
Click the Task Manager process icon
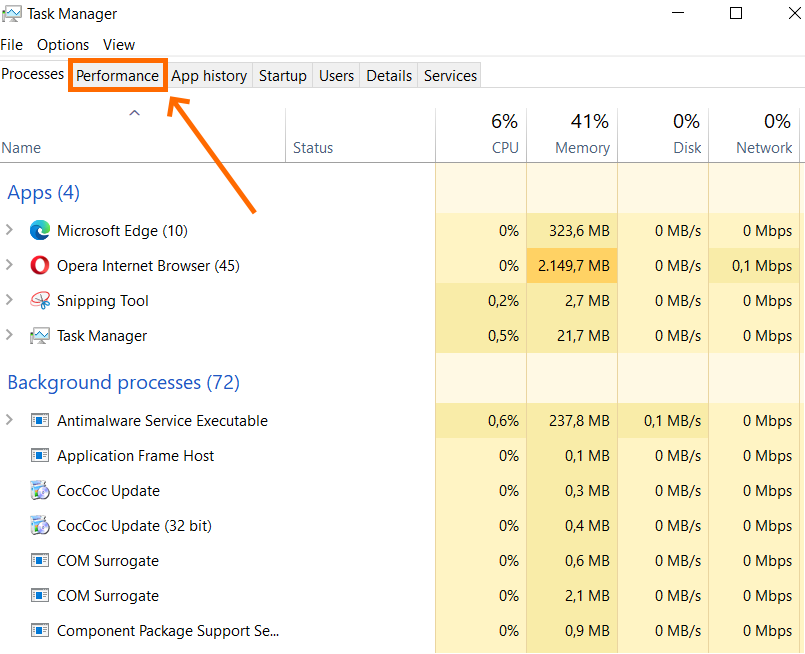pyautogui.click(x=40, y=336)
